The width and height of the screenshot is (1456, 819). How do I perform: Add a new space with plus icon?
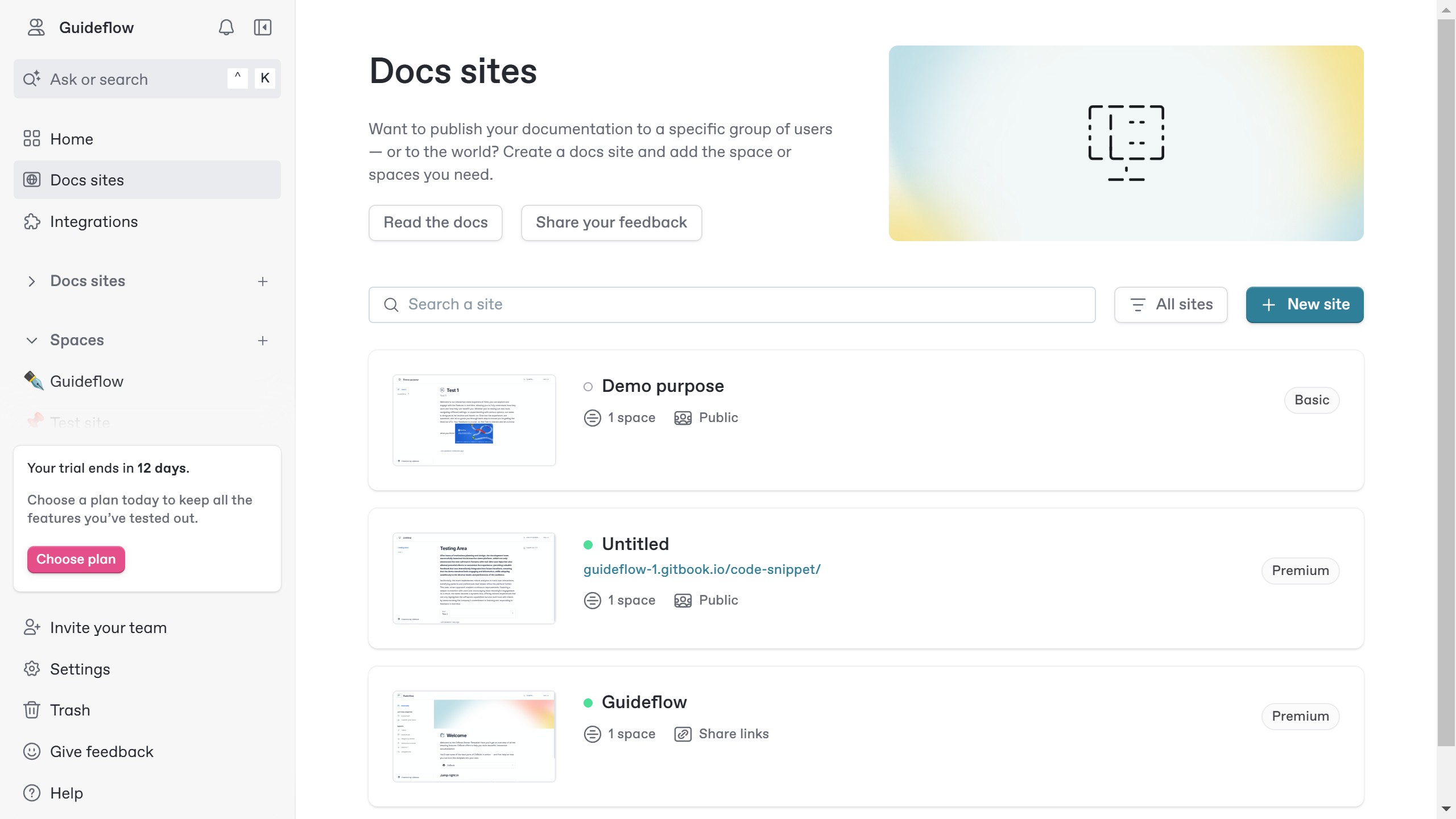pos(263,340)
